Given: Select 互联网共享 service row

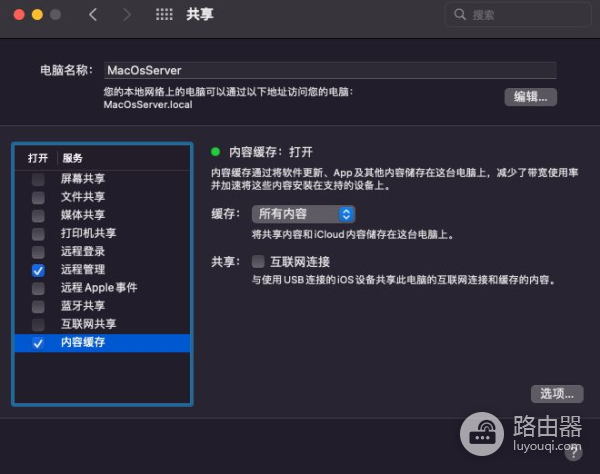Looking at the screenshot, I should click(x=102, y=324).
